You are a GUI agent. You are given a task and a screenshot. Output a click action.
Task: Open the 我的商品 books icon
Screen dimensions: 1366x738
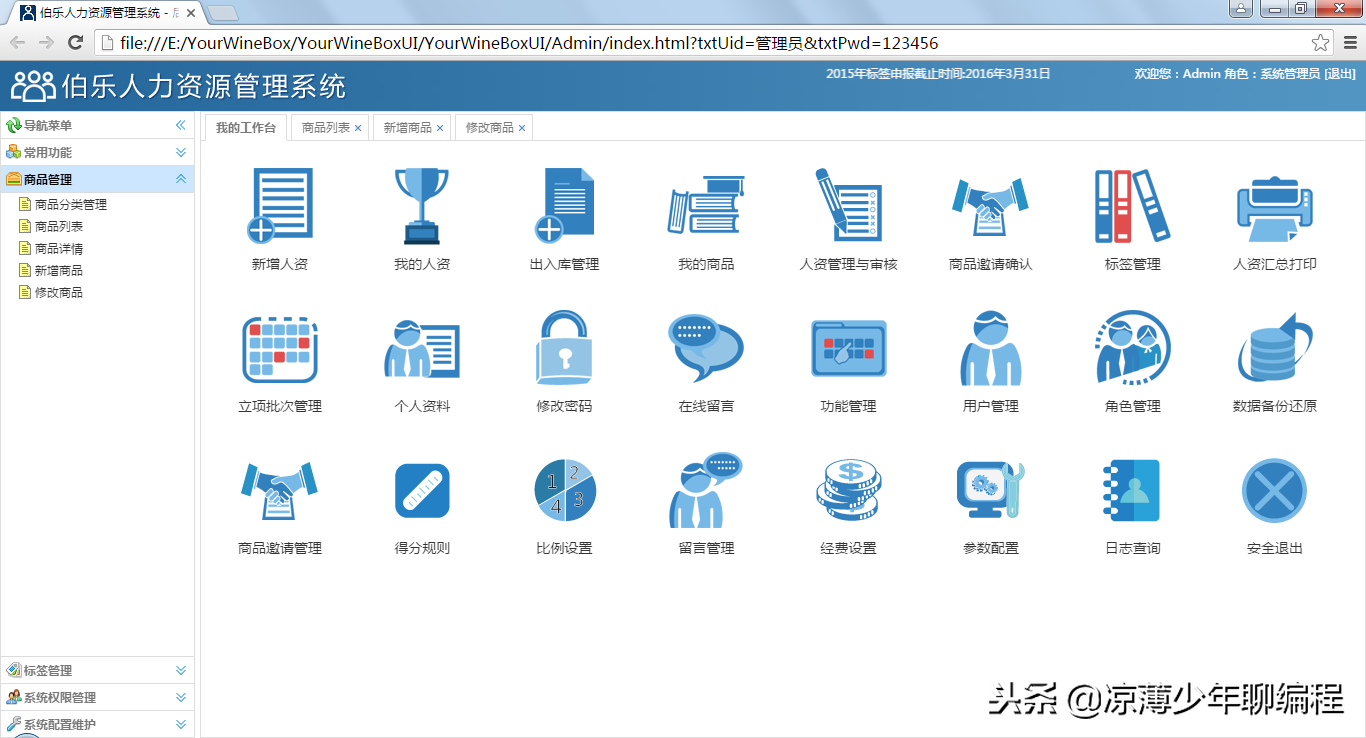point(706,206)
